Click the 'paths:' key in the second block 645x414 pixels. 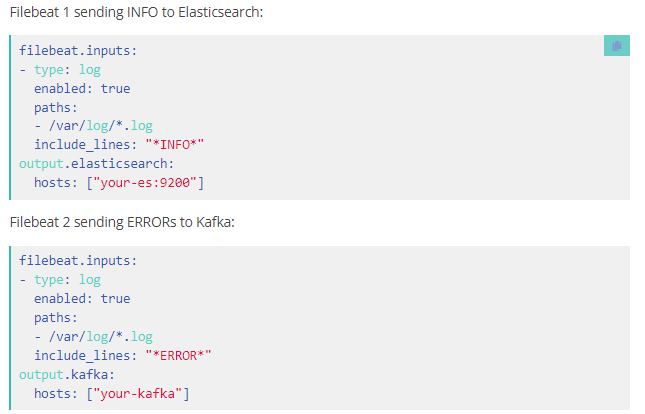pyautogui.click(x=56, y=318)
